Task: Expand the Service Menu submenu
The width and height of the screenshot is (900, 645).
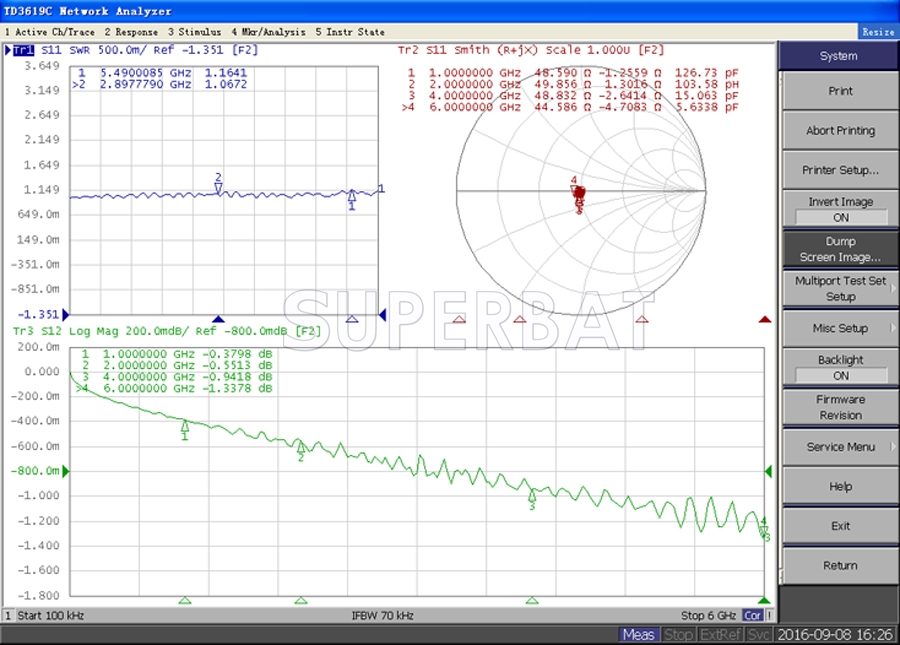Action: click(840, 446)
